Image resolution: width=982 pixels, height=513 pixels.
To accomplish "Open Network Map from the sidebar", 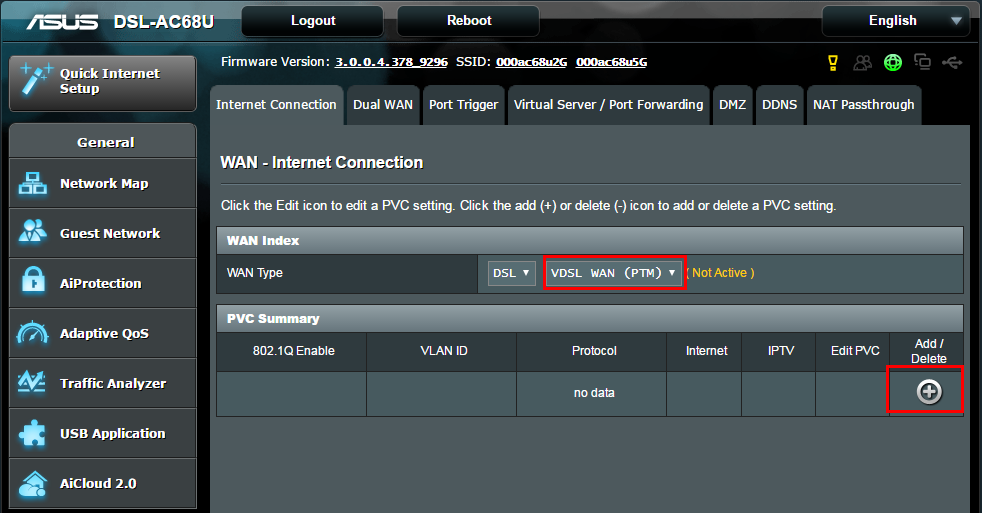I will (103, 184).
